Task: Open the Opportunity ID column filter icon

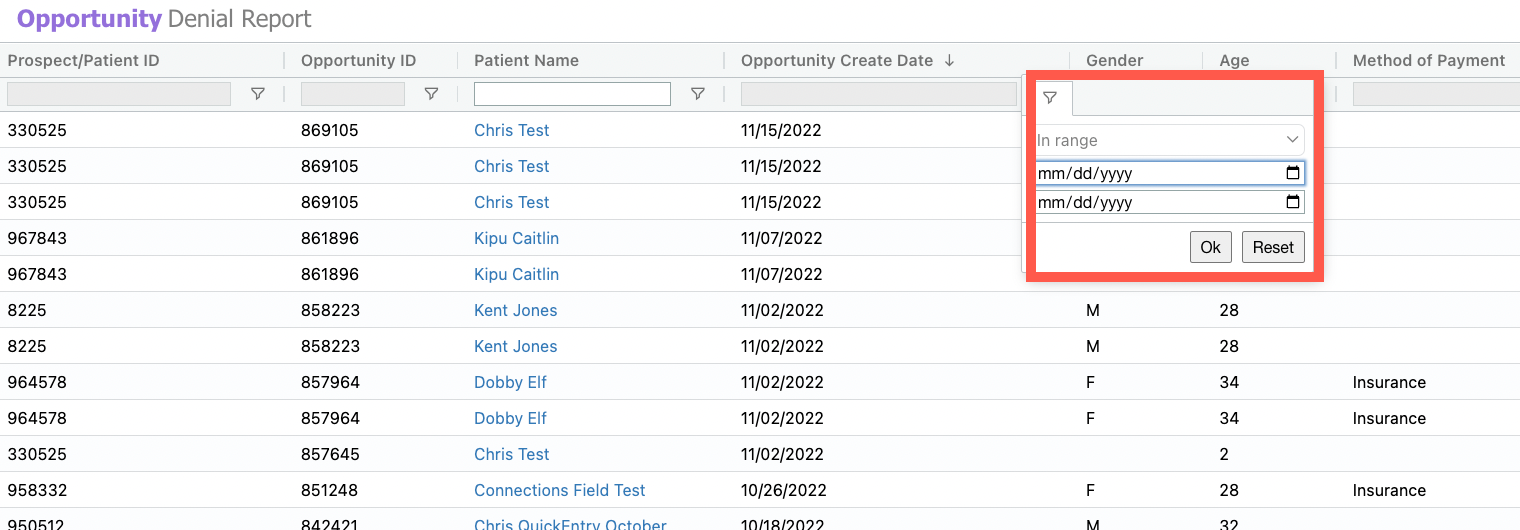Action: [x=431, y=94]
